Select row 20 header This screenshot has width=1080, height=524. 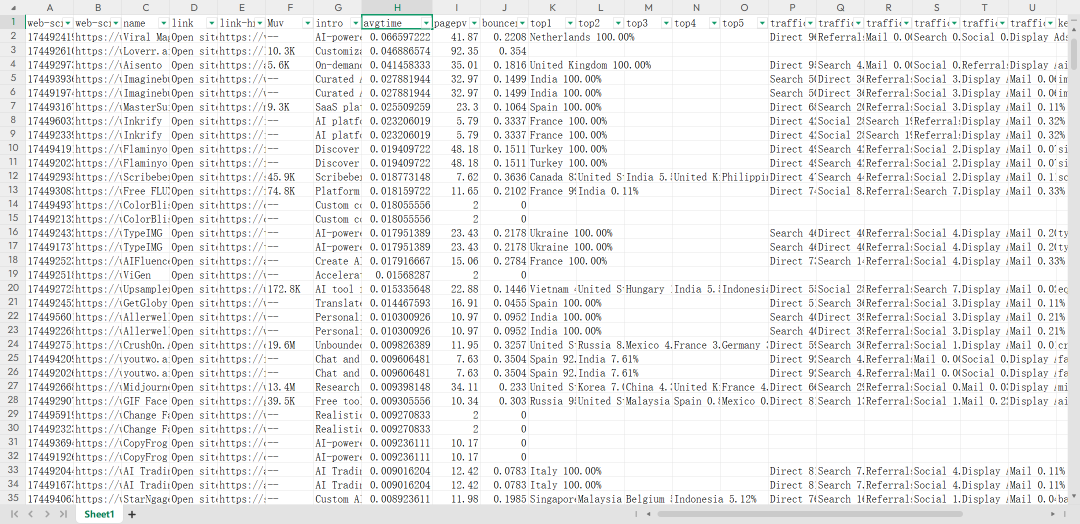click(12, 289)
